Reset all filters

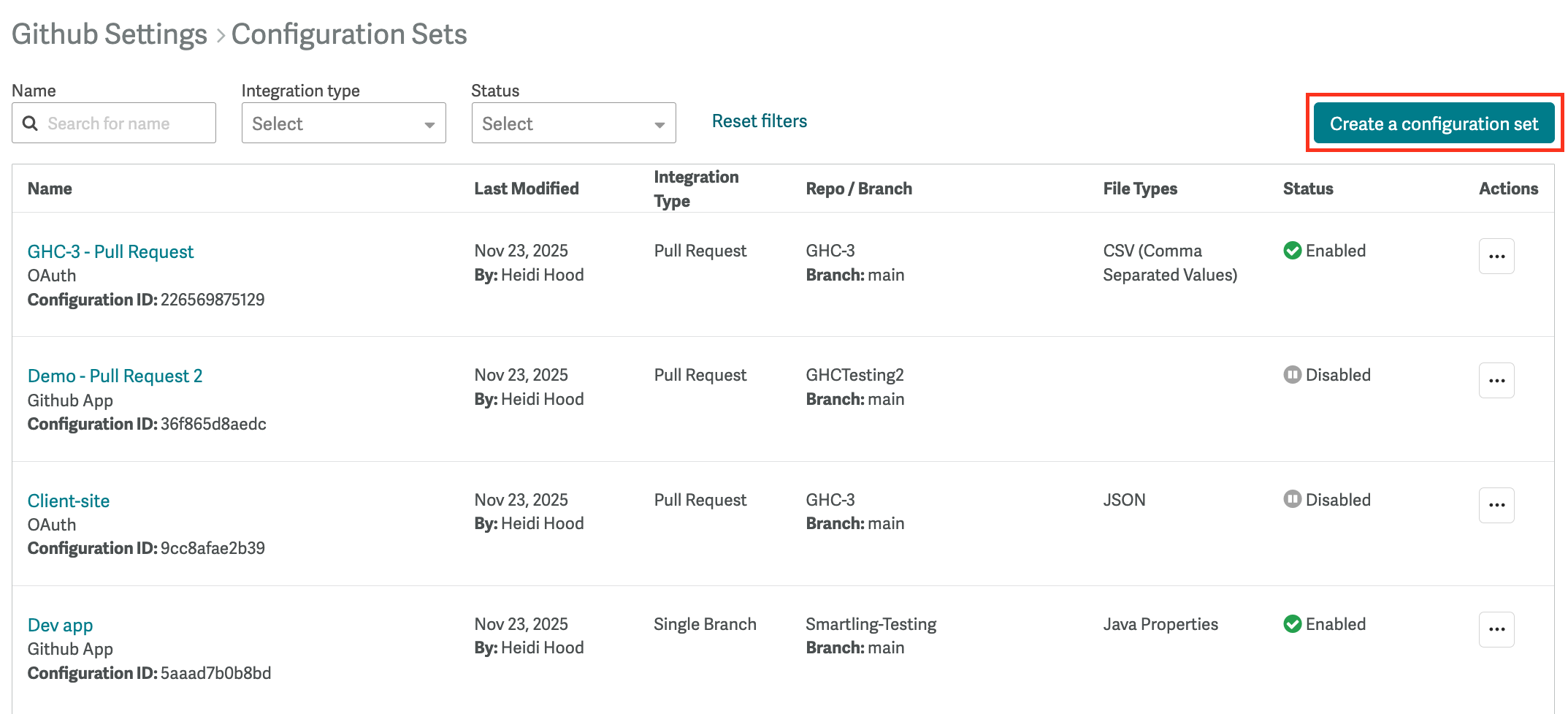[x=759, y=121]
